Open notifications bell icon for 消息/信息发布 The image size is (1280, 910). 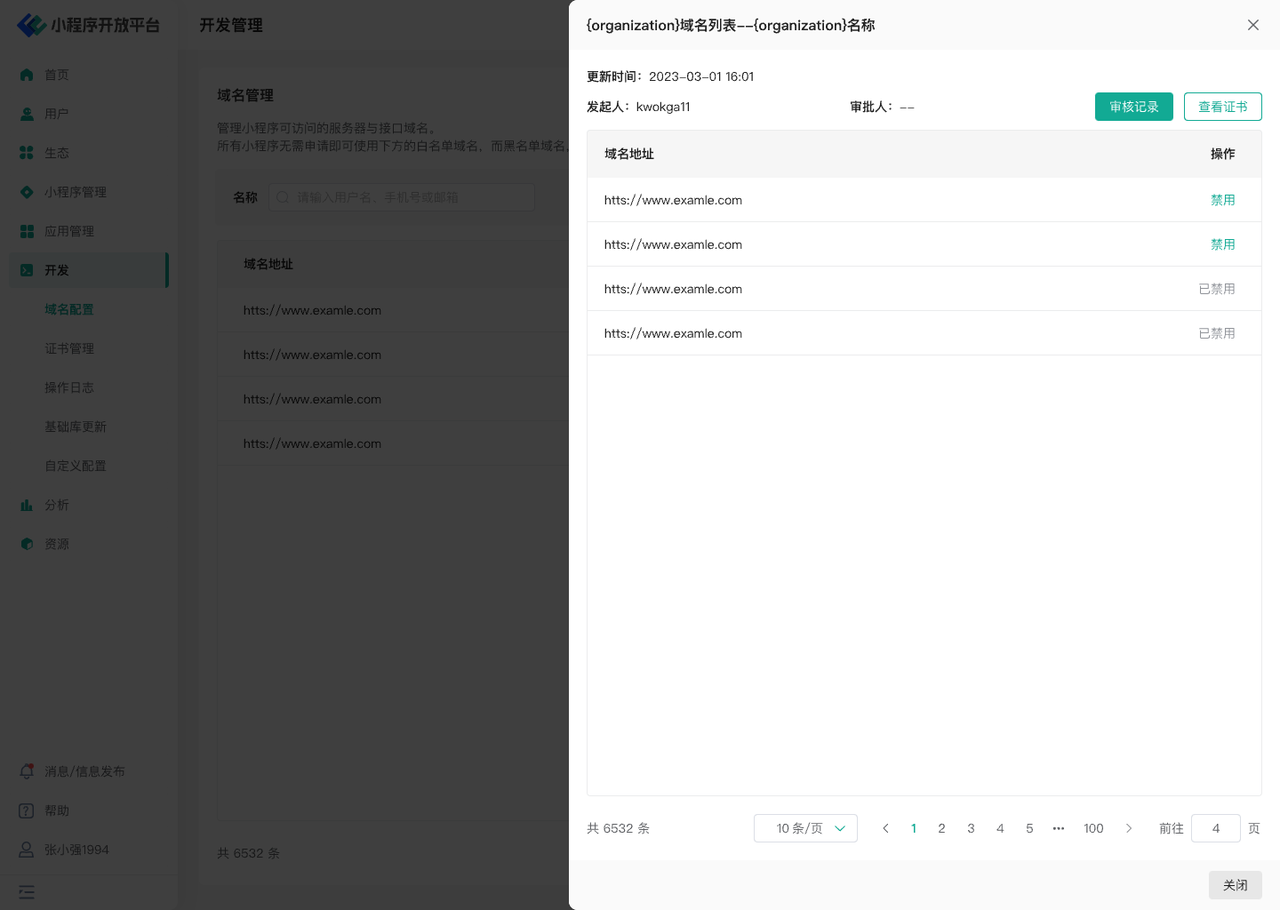click(27, 771)
